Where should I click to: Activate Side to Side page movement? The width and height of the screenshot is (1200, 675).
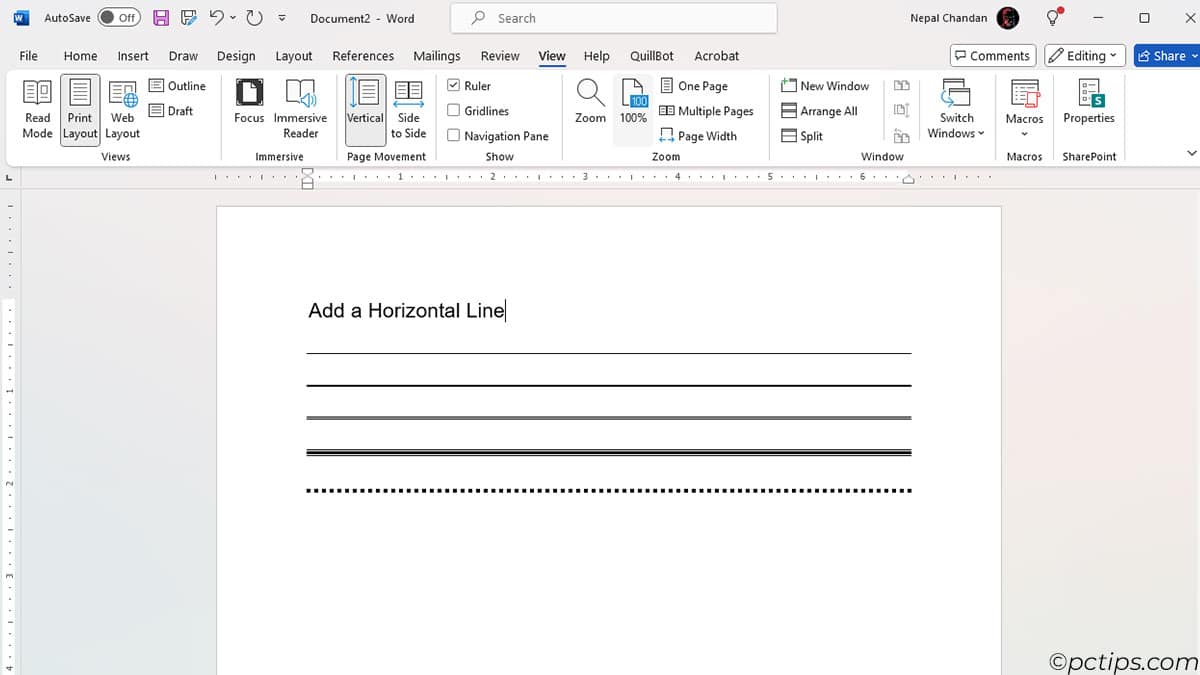[x=408, y=108]
